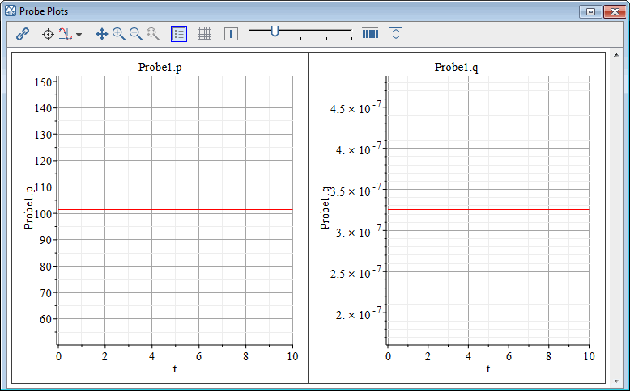Click the plot columns slider handle
Screen dimensions: 630x391
[274, 31]
